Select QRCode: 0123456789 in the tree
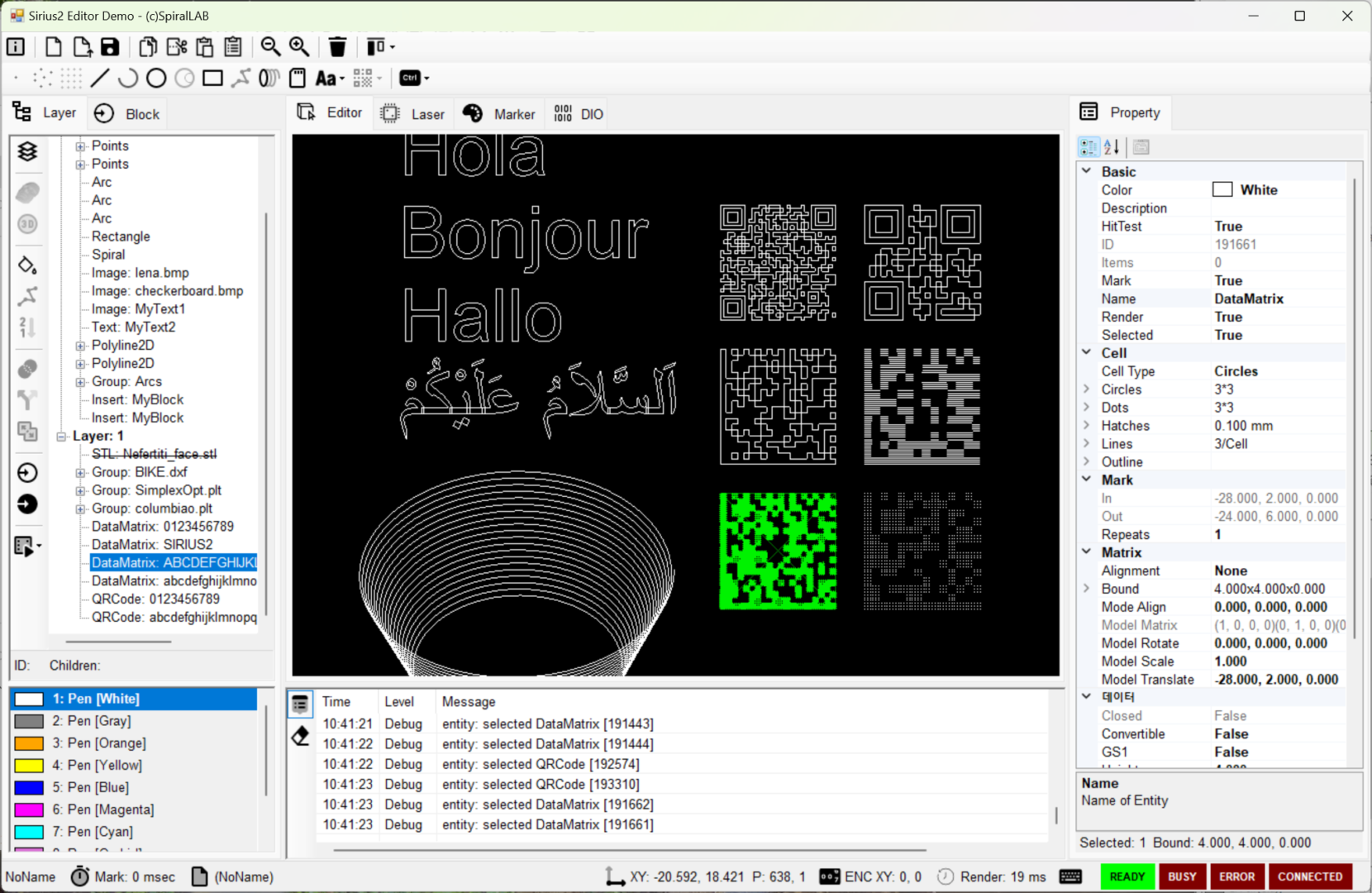 tap(155, 599)
